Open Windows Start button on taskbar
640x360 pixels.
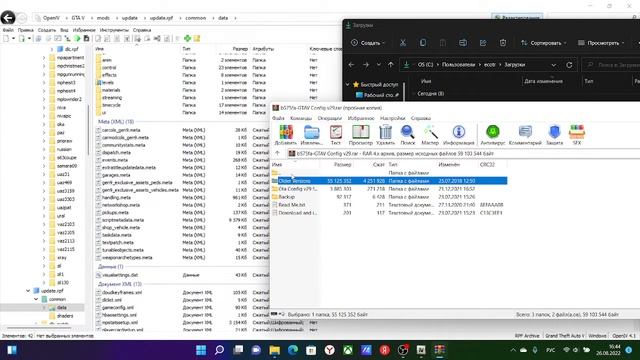pyautogui.click(x=201, y=350)
